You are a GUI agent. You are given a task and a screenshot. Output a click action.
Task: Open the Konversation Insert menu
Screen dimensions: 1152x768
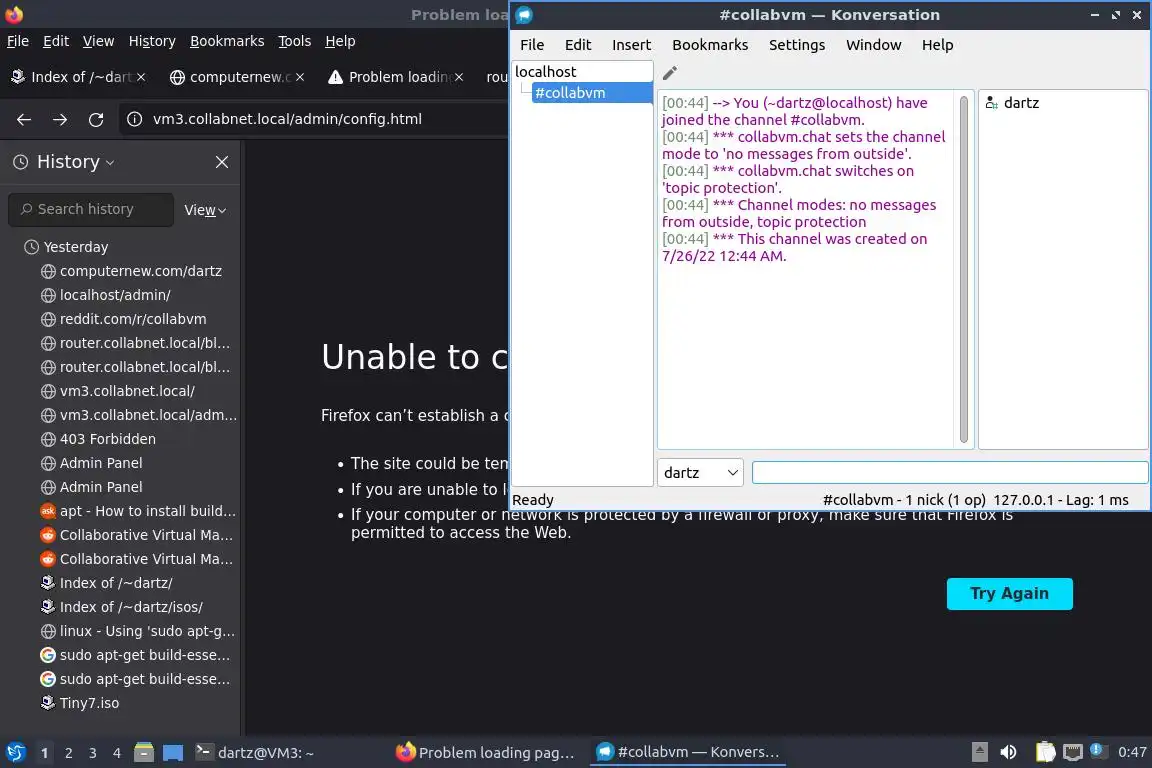point(631,45)
